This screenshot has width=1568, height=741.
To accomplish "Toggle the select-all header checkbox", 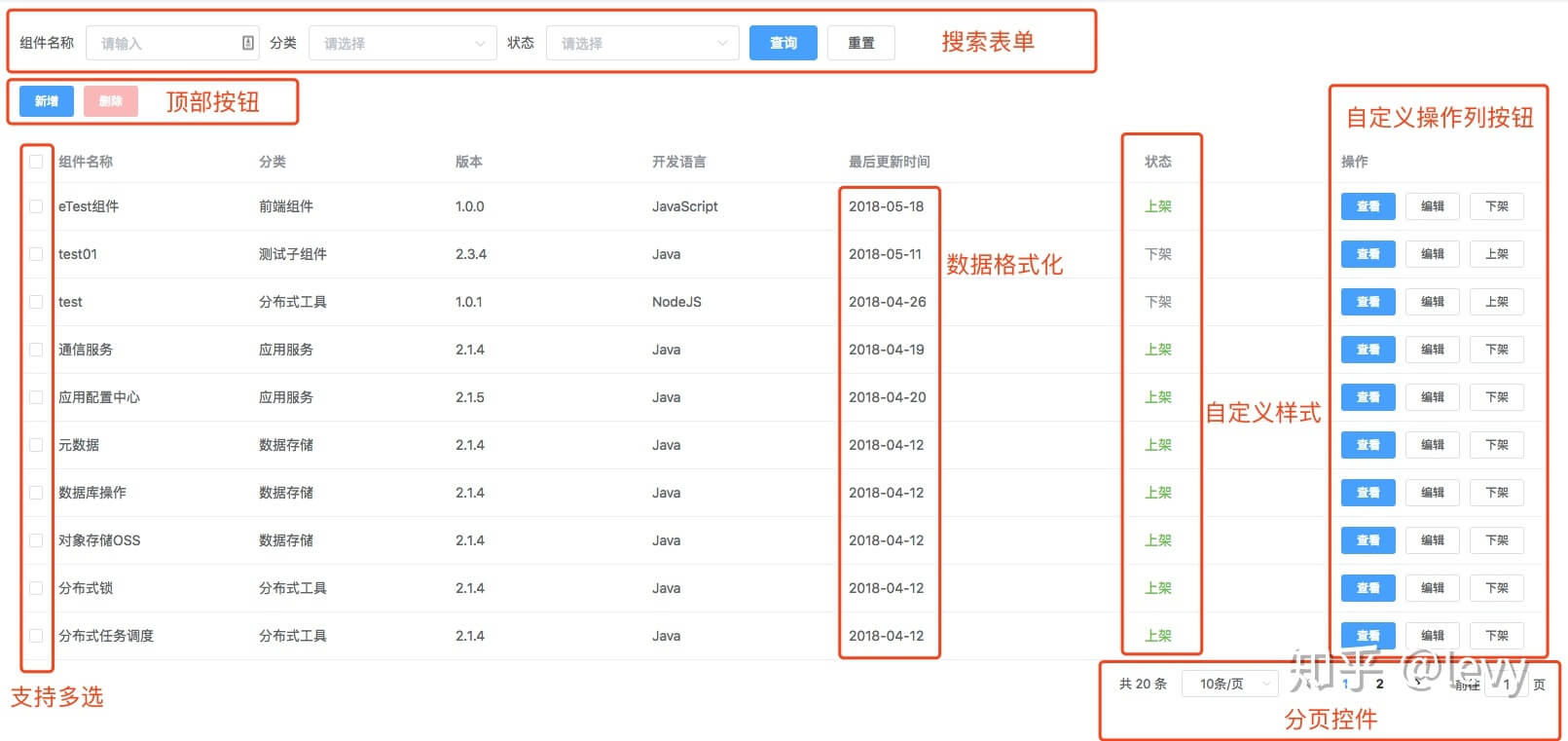I will [x=36, y=162].
